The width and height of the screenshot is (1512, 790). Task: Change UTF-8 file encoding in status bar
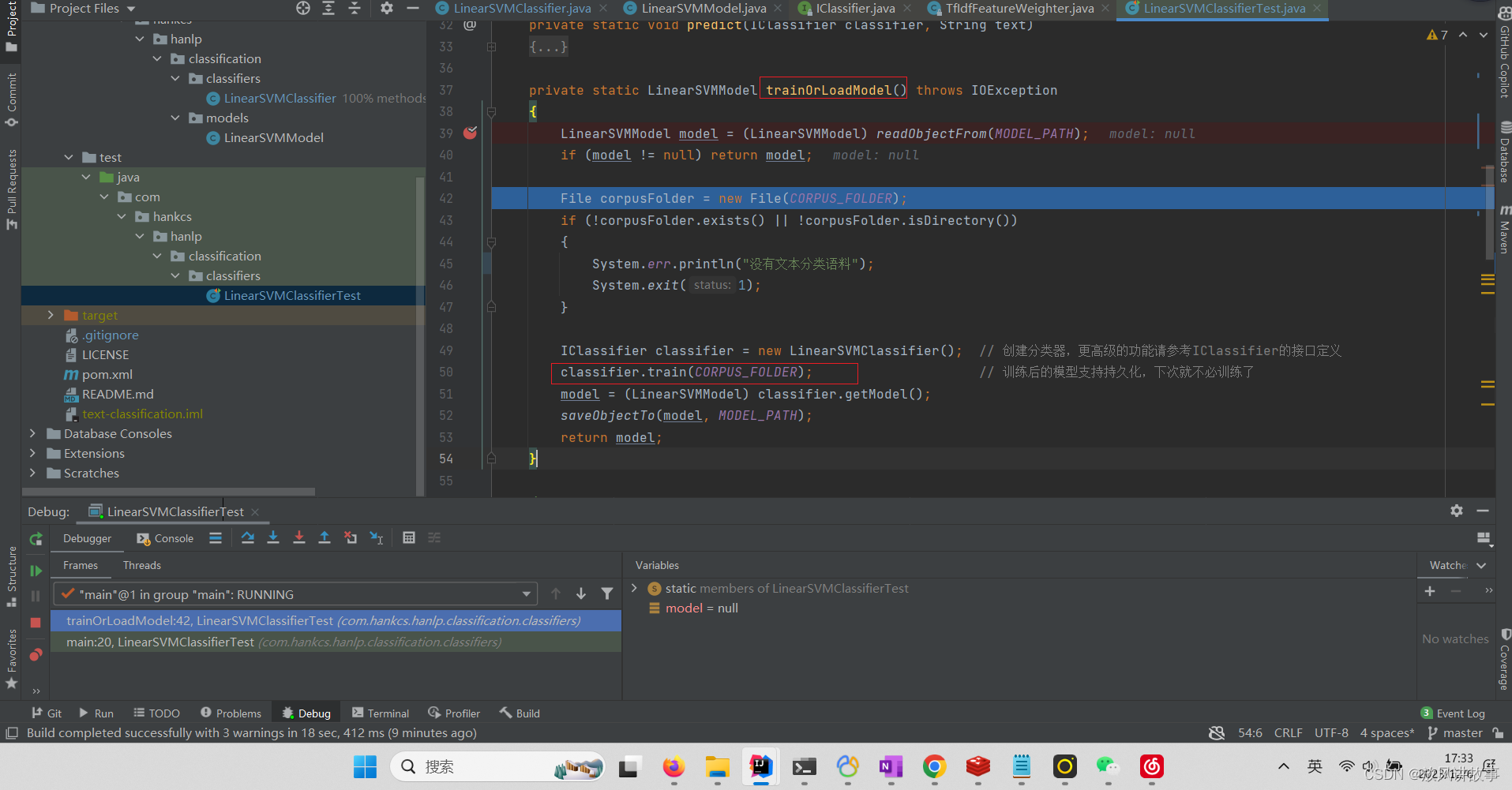coord(1331,733)
